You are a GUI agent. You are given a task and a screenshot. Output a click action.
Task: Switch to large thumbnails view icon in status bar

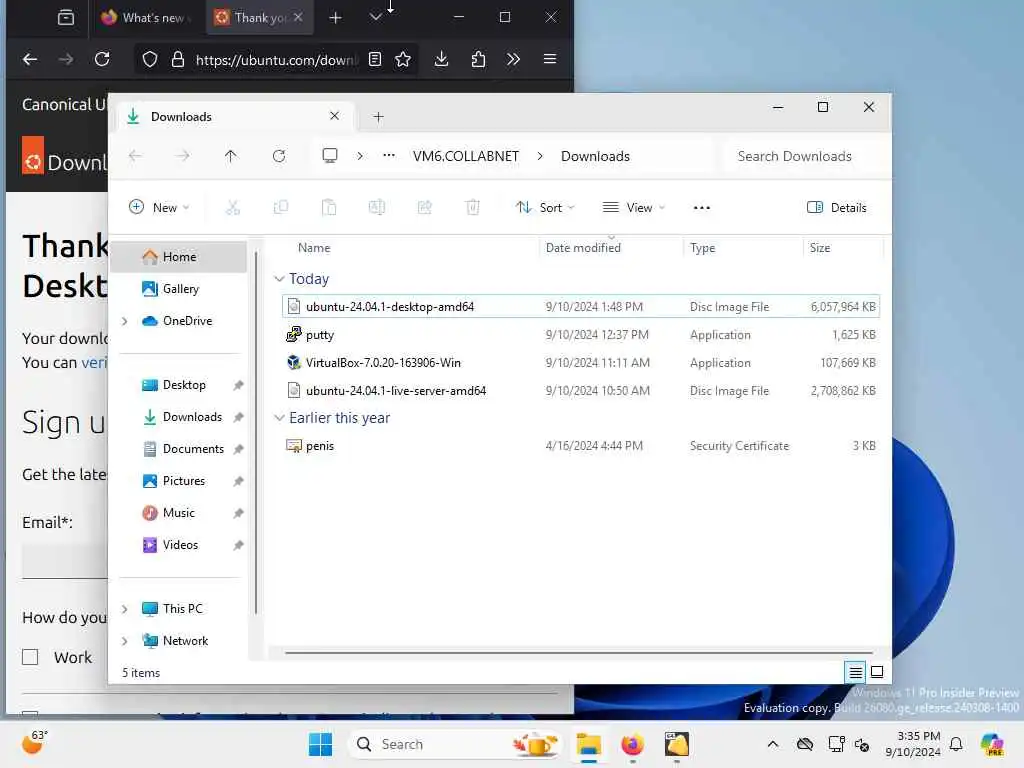(877, 672)
